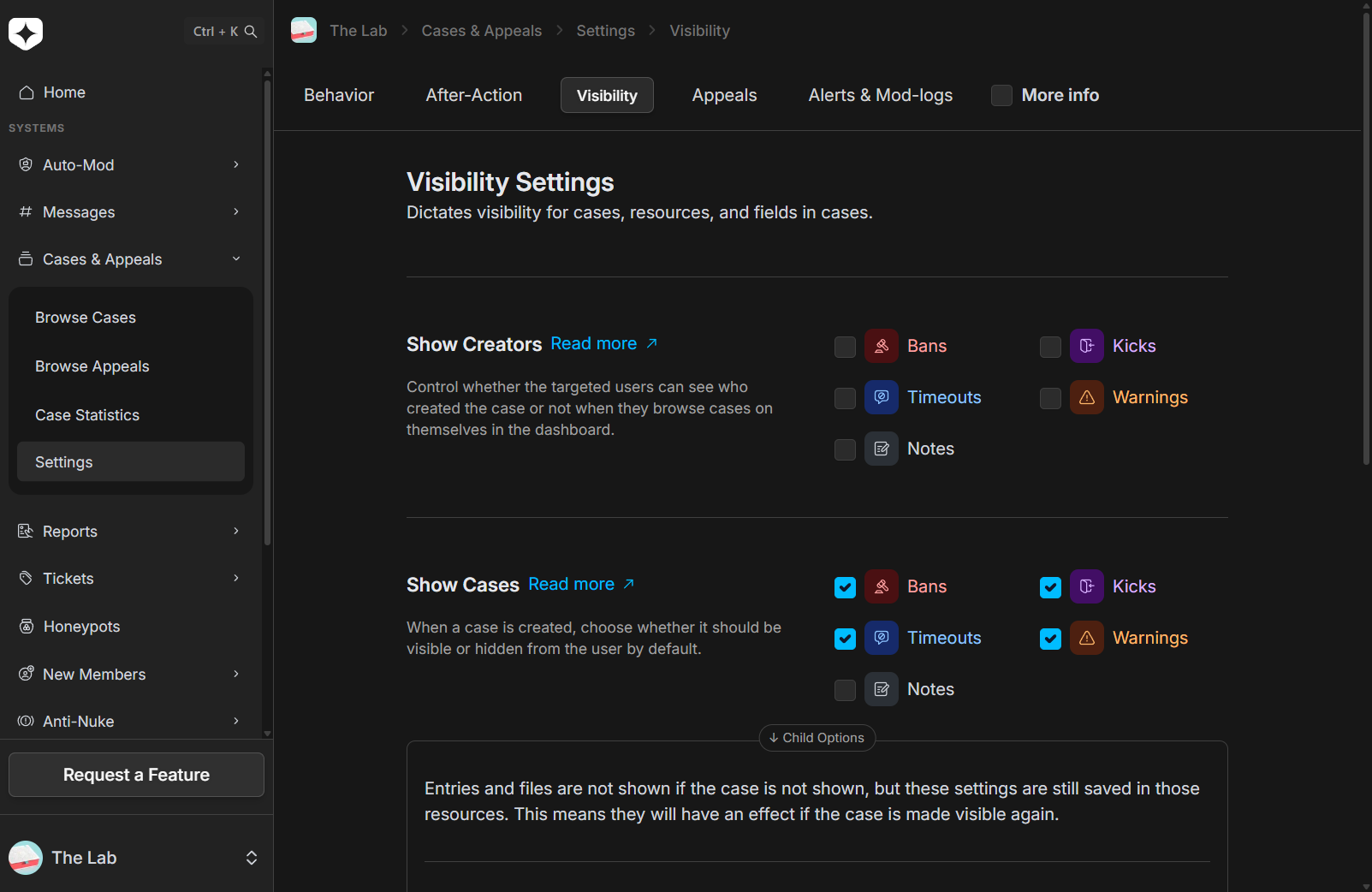Uncheck Timeouts checkbox under Show Cases
The height and width of the screenshot is (892, 1372).
coord(845,639)
